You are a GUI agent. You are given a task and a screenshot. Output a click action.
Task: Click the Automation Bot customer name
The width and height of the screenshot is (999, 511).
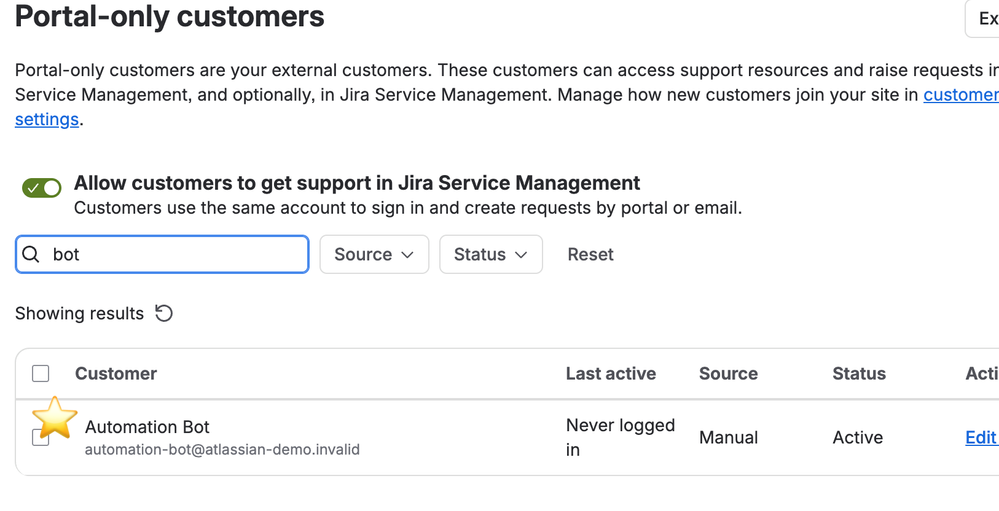147,427
